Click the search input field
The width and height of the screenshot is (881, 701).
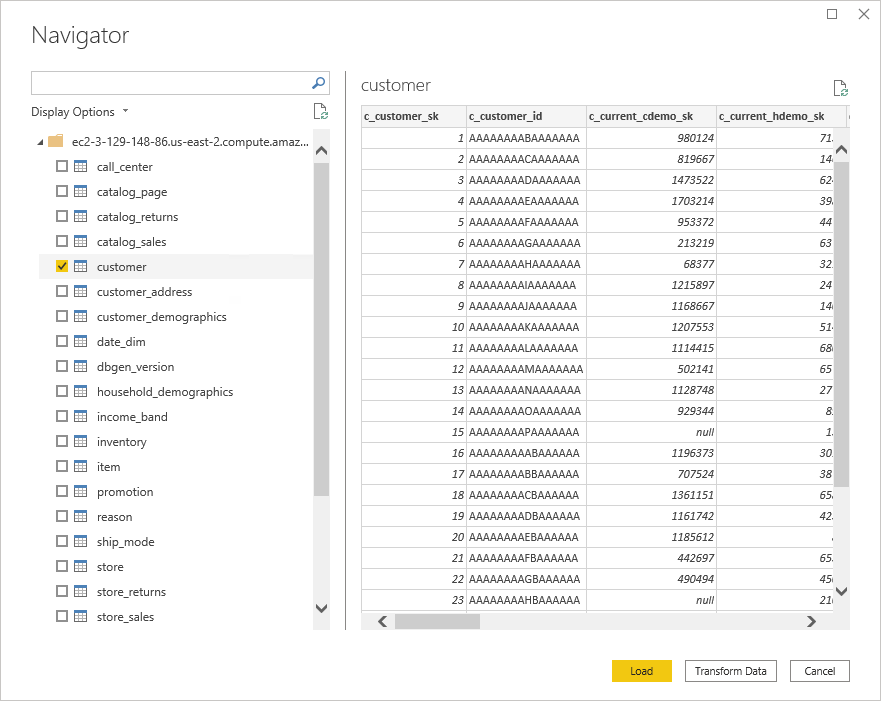coord(170,83)
